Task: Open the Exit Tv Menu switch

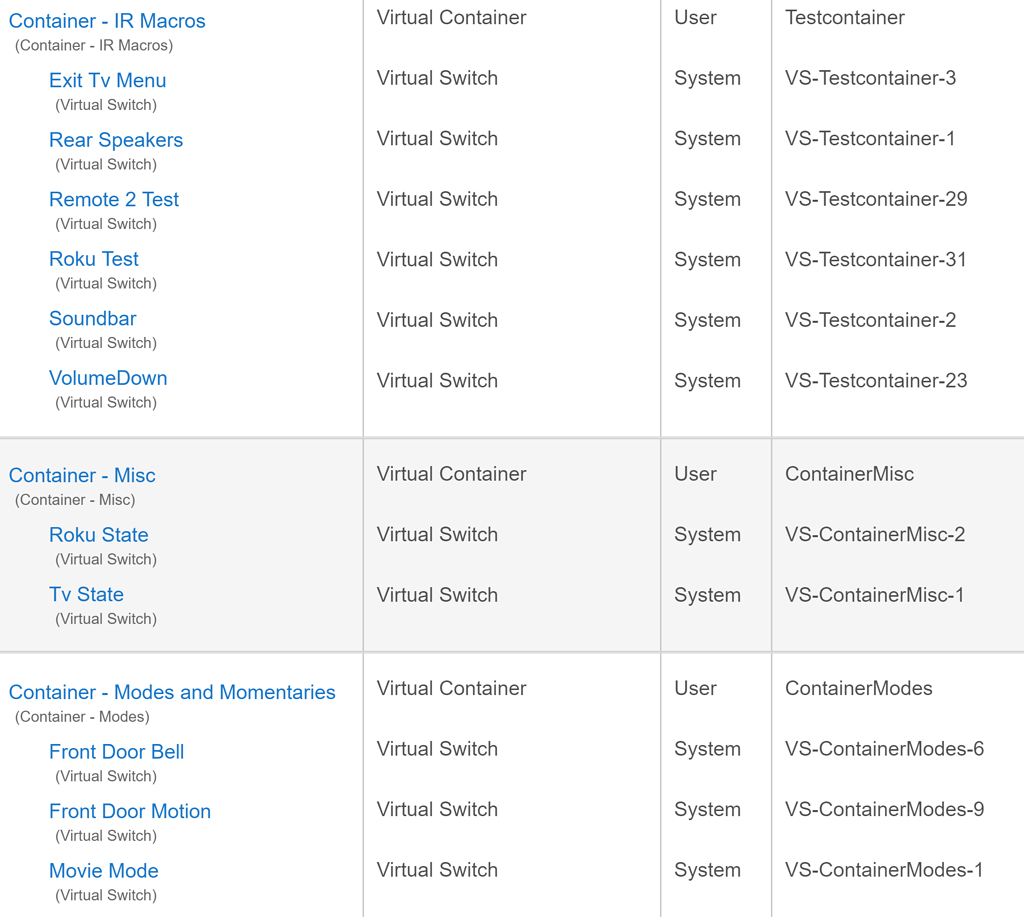Action: [x=108, y=80]
